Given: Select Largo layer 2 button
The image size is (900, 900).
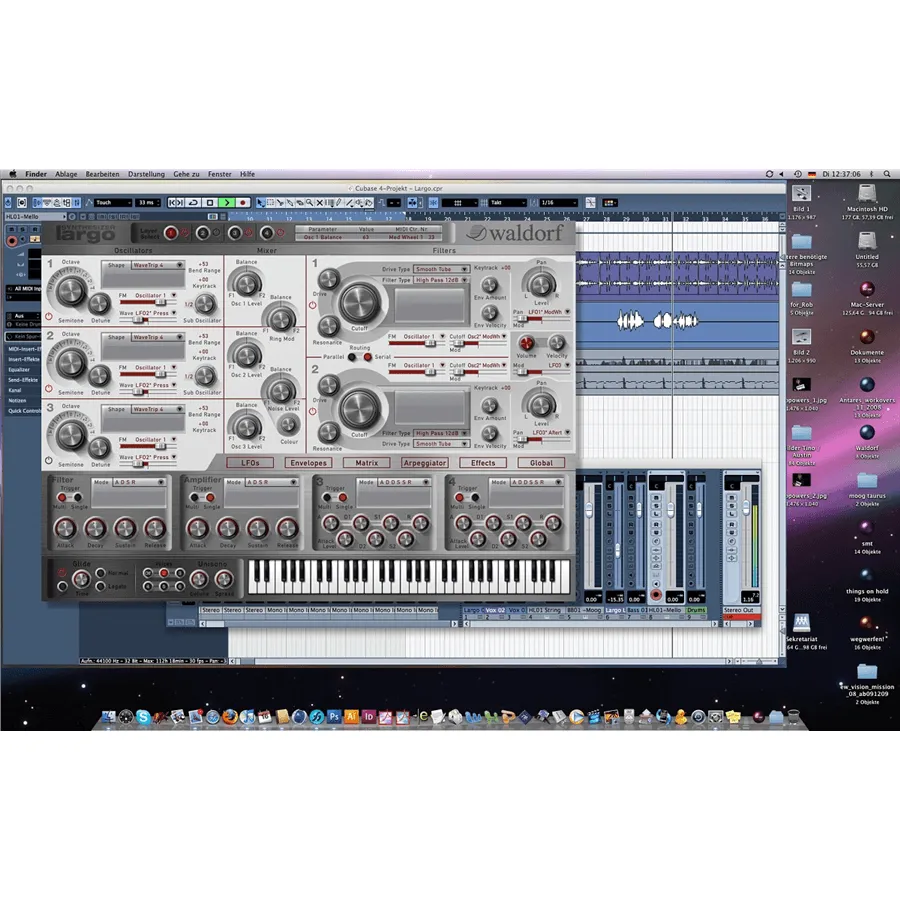Looking at the screenshot, I should (x=203, y=233).
